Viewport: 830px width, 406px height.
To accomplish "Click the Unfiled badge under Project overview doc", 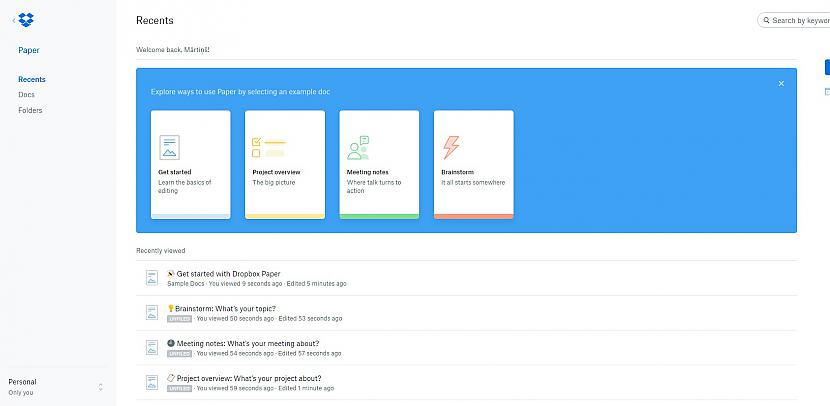I will pyautogui.click(x=179, y=389).
